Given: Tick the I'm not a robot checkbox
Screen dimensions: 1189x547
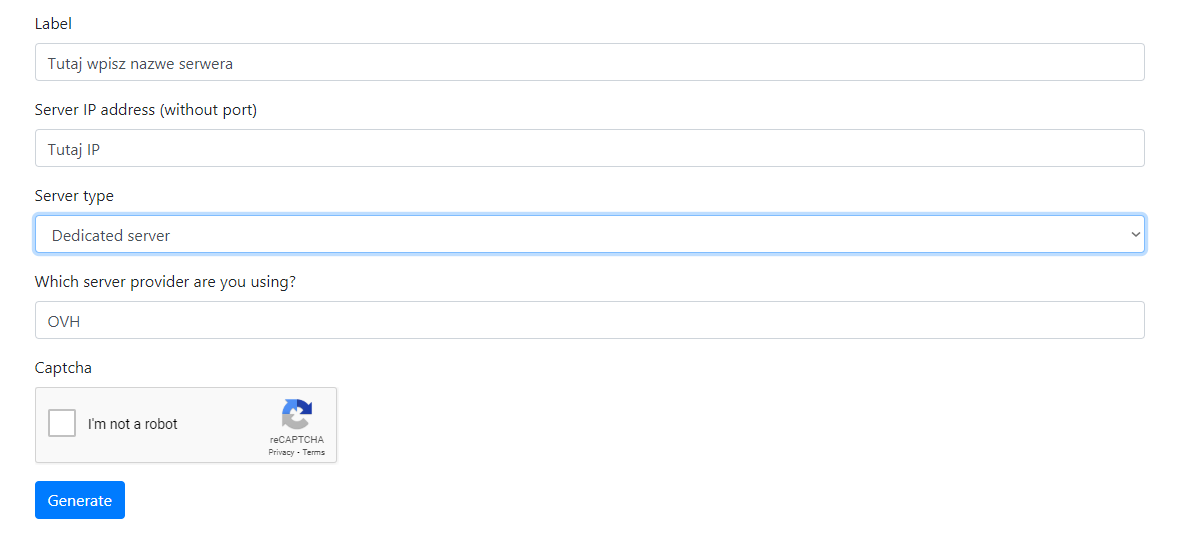Looking at the screenshot, I should (62, 423).
